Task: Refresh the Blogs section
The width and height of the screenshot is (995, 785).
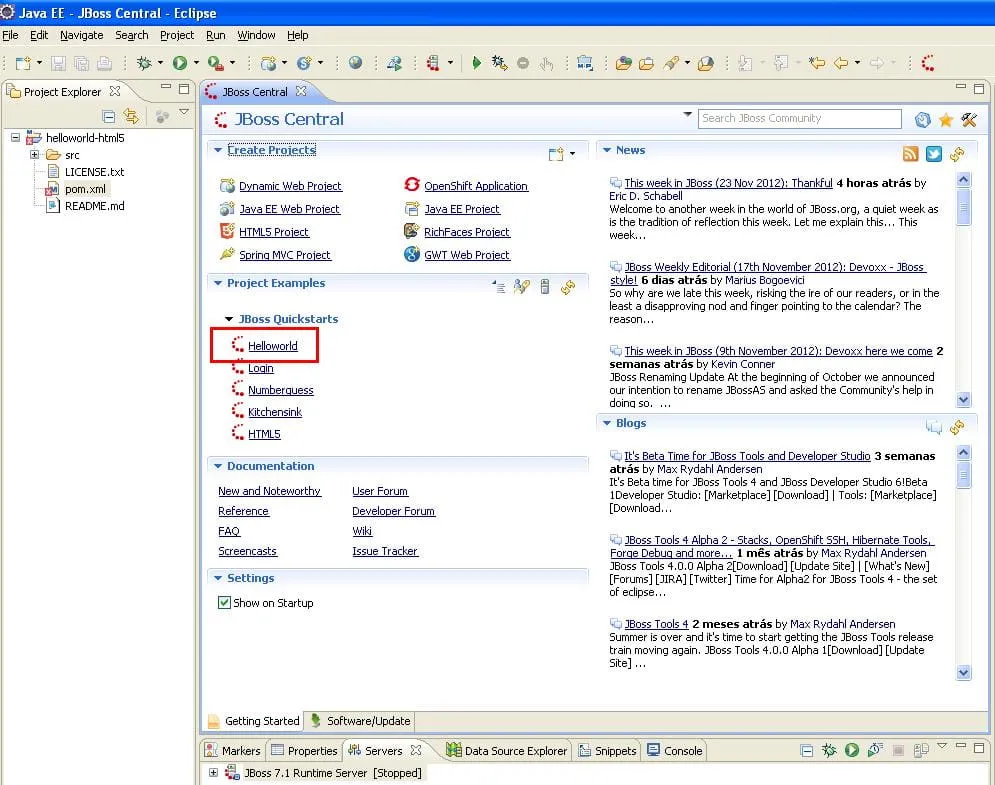Action: [x=957, y=427]
